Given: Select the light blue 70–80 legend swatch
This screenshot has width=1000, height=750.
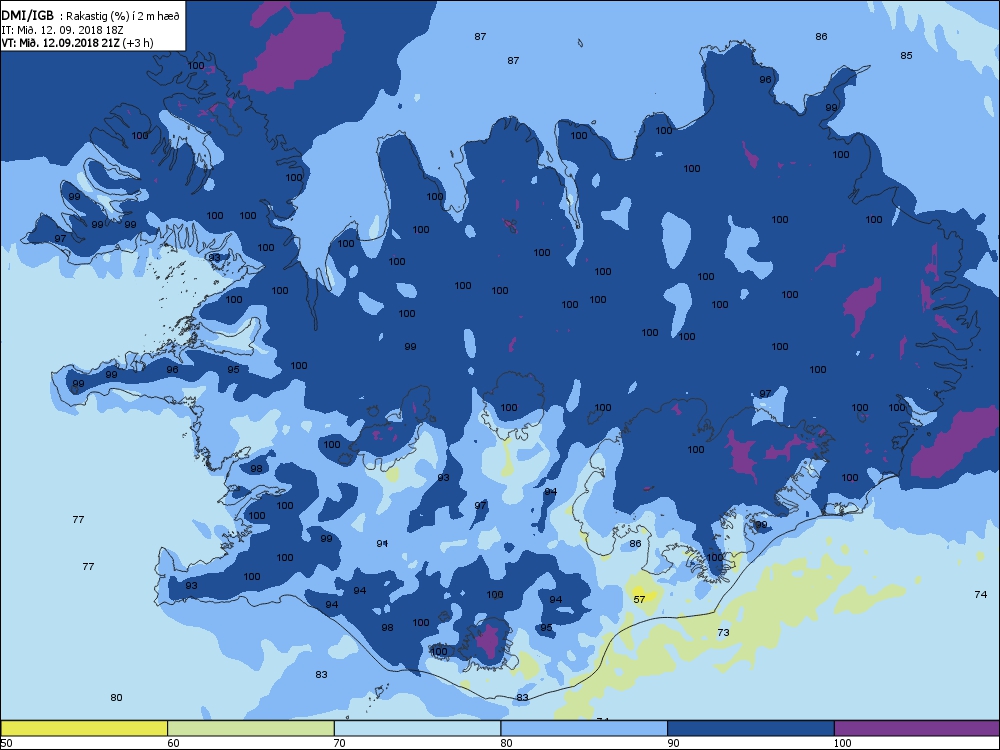Looking at the screenshot, I should click(x=417, y=728).
